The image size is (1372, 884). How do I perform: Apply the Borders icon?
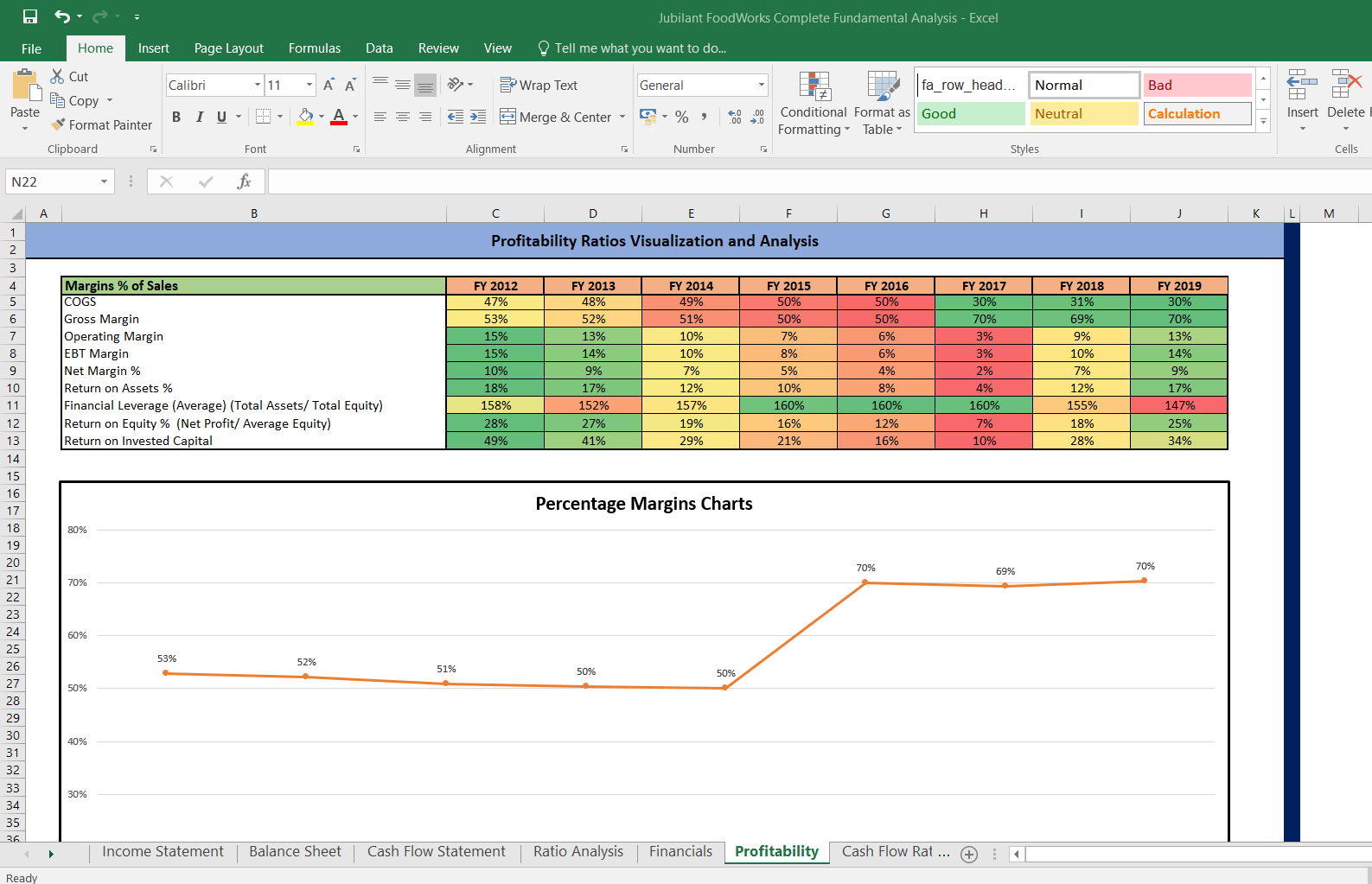[264, 116]
